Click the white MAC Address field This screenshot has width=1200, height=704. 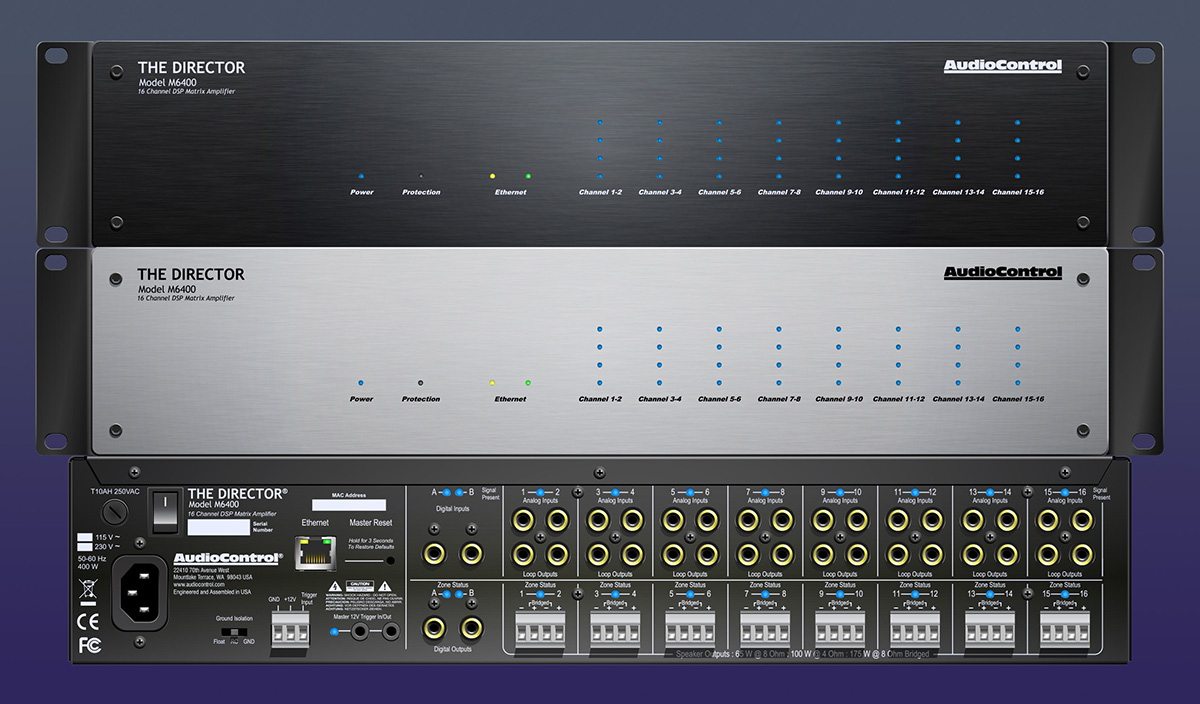coord(348,504)
